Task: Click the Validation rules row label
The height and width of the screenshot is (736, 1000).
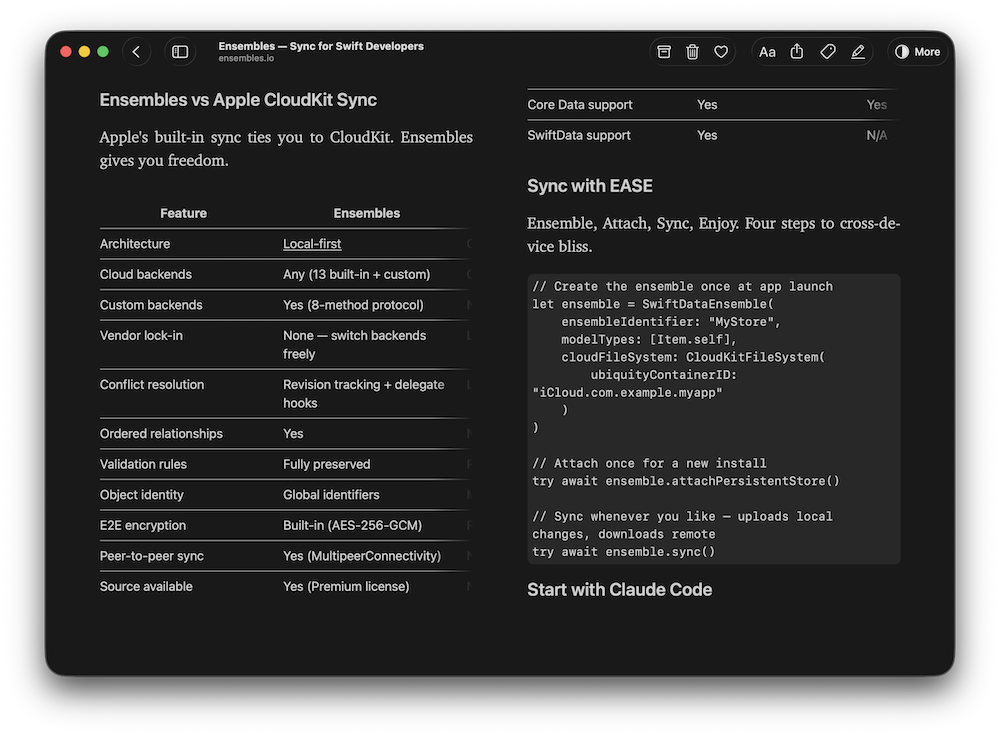Action: coord(143,464)
